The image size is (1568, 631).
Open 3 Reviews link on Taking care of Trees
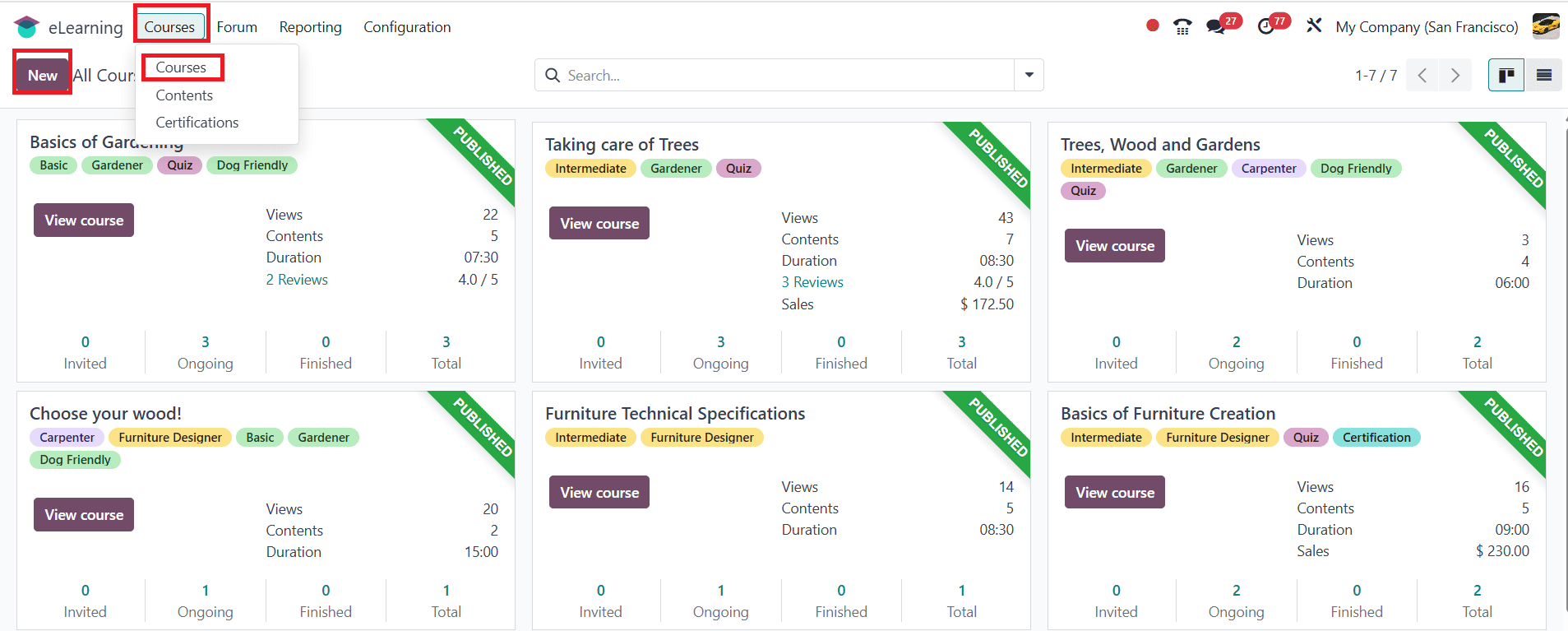[x=812, y=282]
